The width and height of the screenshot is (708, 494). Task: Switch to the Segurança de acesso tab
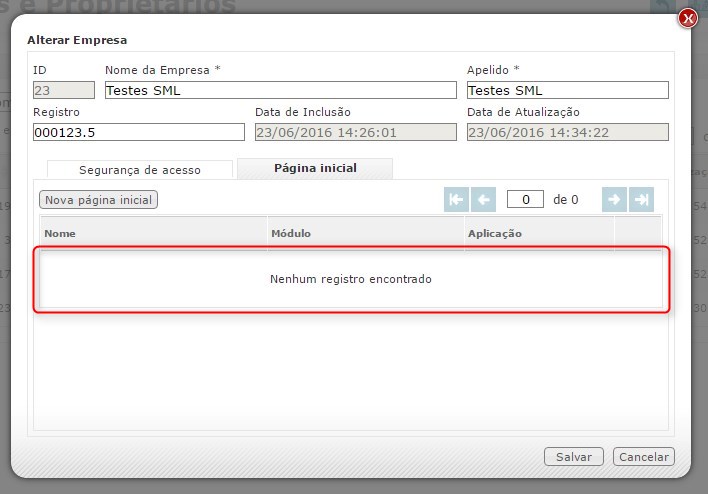pos(139,169)
